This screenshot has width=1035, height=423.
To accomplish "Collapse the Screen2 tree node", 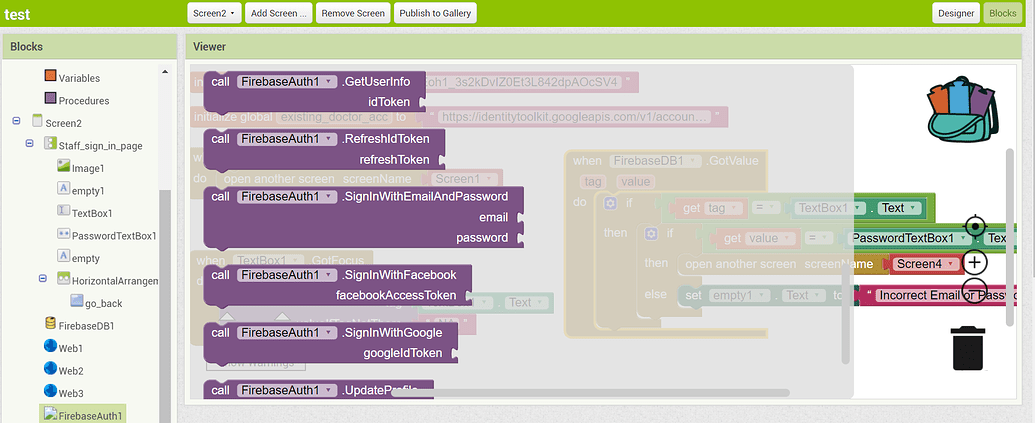I will 16,122.
